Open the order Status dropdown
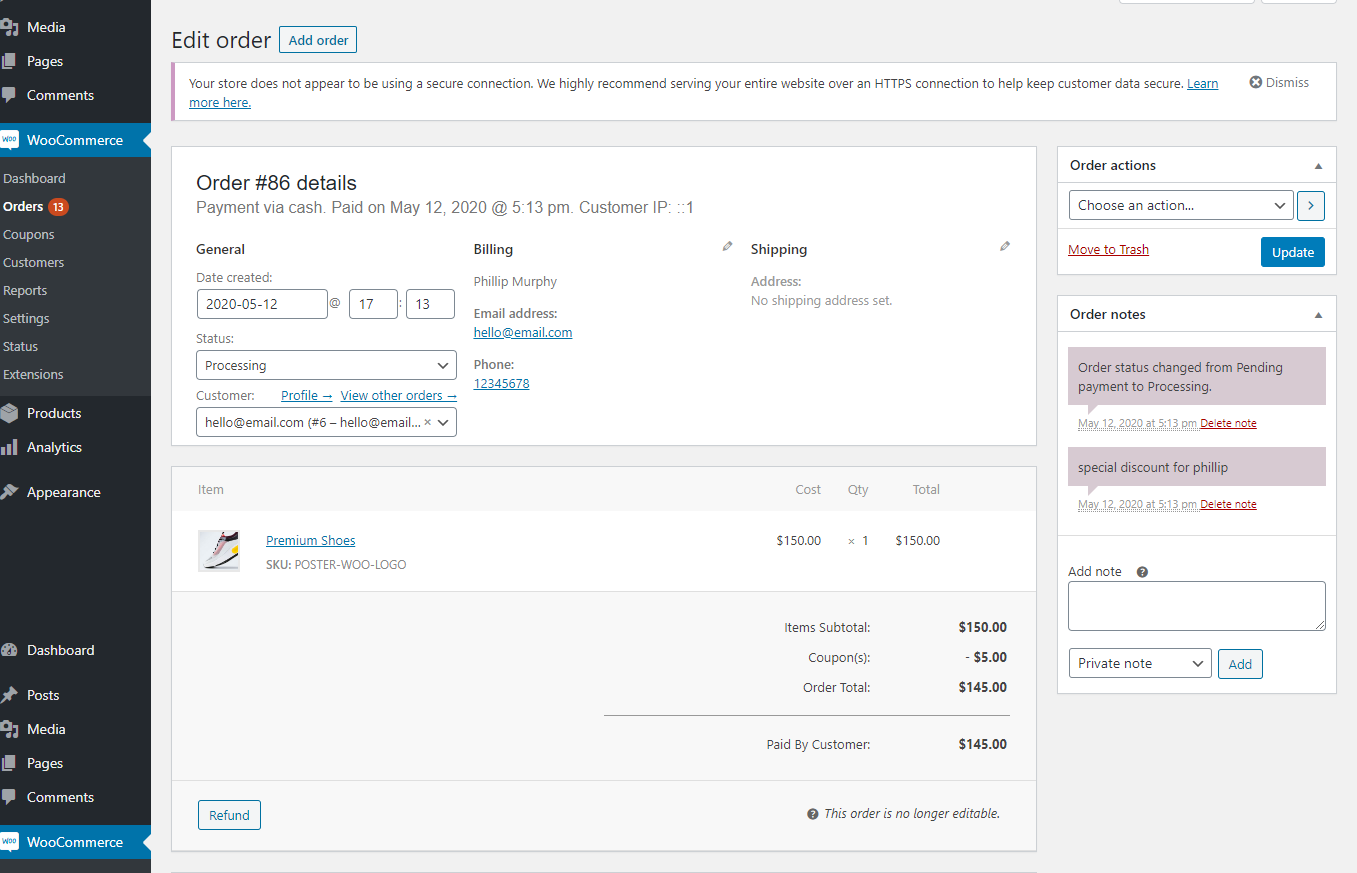 tap(326, 365)
